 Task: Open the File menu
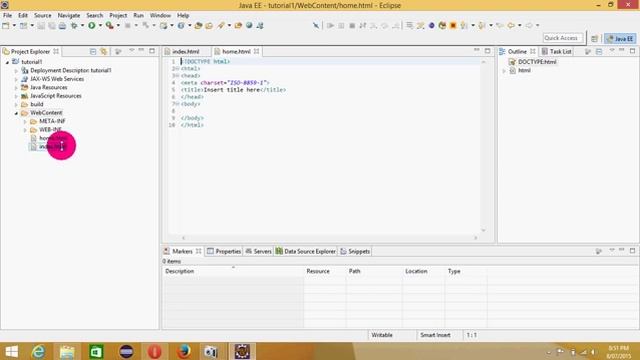pyautogui.click(x=7, y=15)
